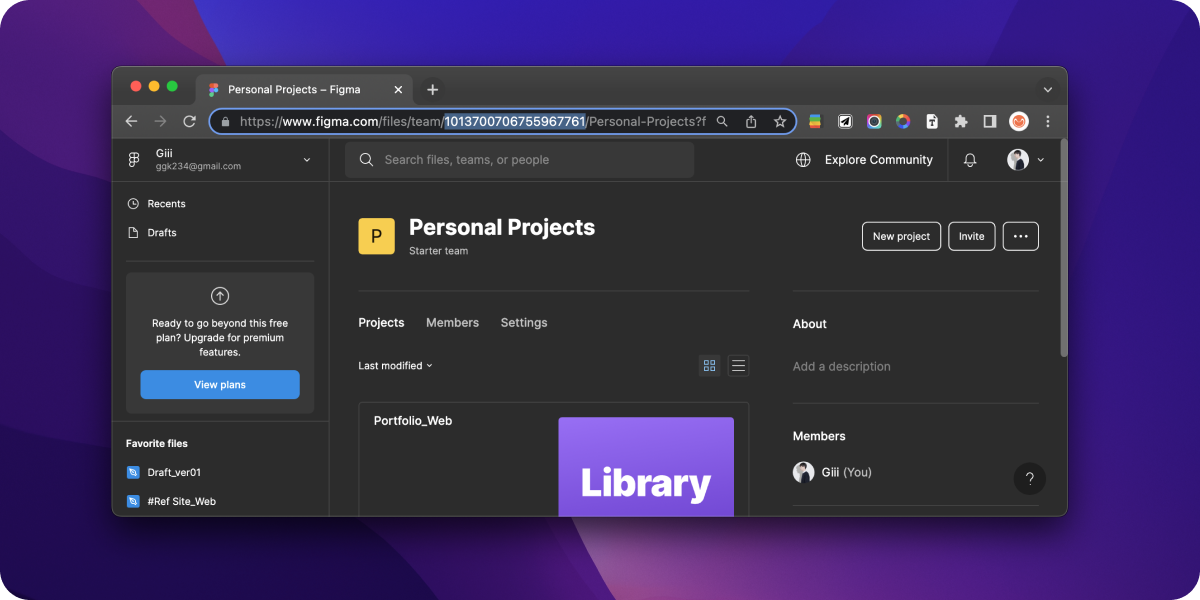The image size is (1200, 600).
Task: Open the team more options ellipsis button
Action: click(1021, 236)
